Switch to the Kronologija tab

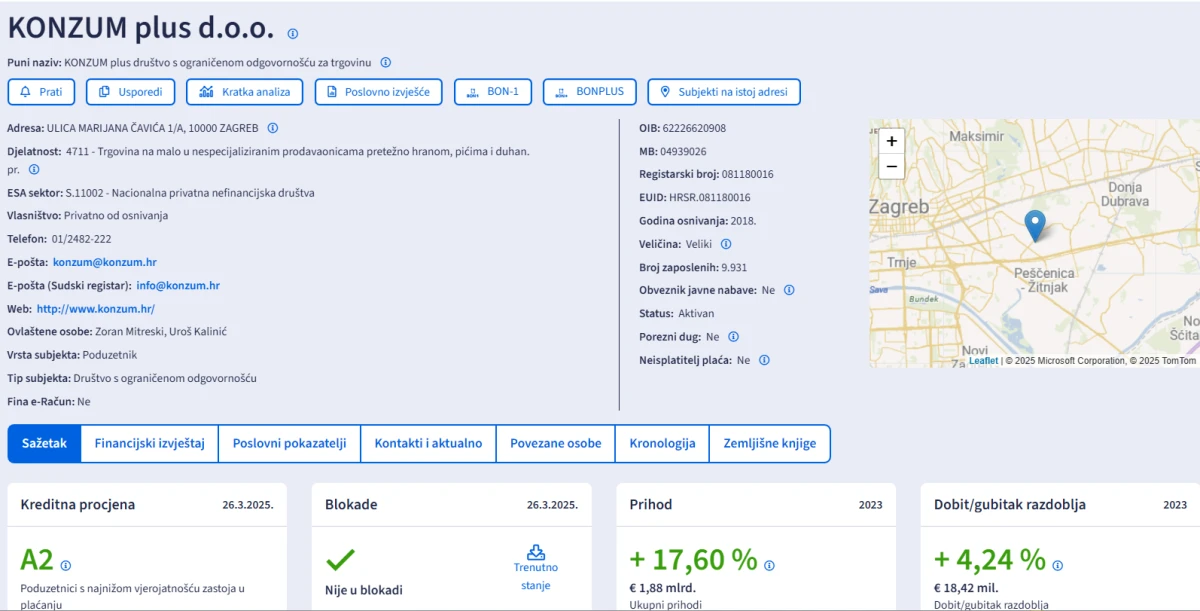coord(662,443)
